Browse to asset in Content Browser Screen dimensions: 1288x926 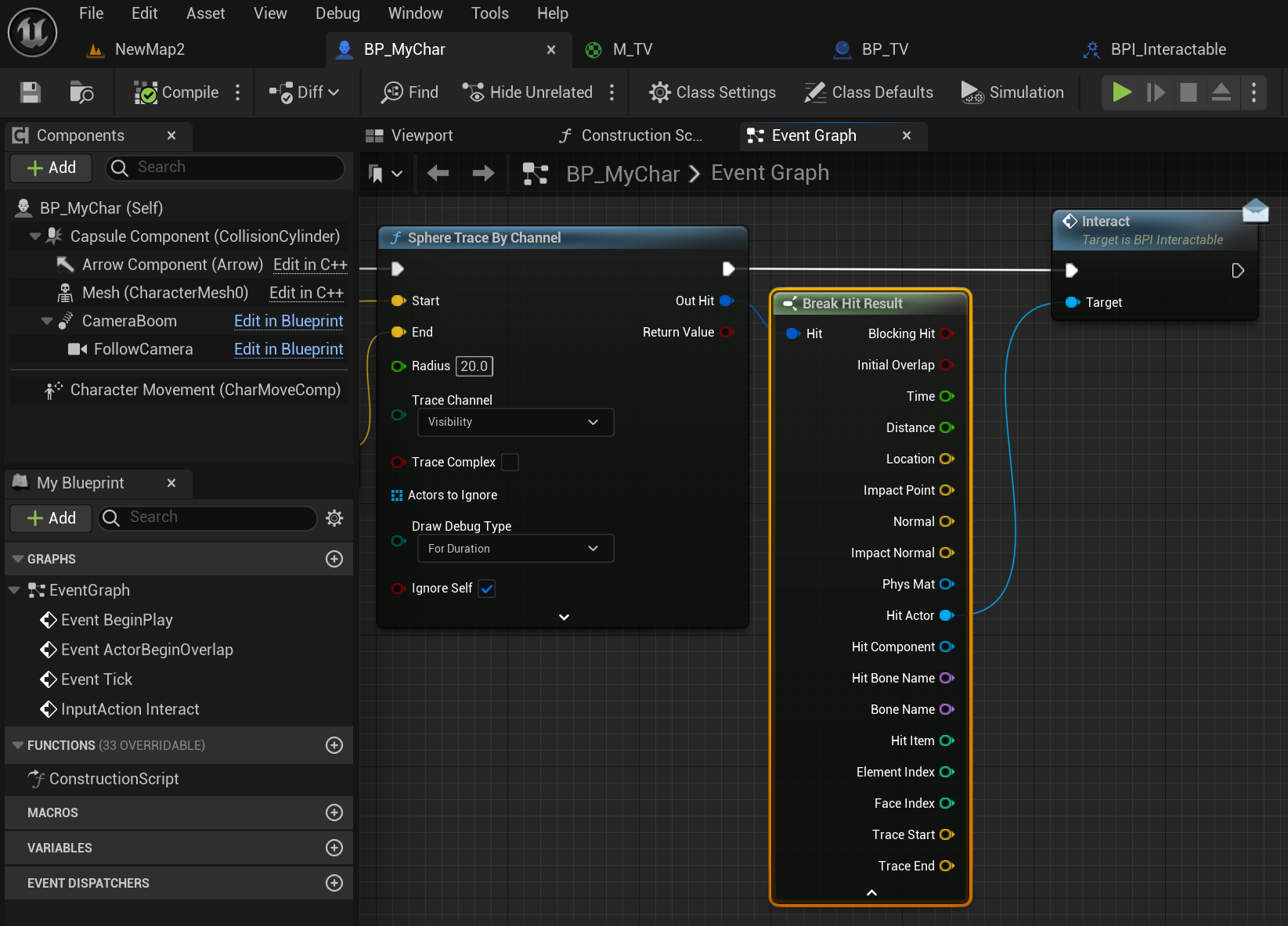click(81, 92)
